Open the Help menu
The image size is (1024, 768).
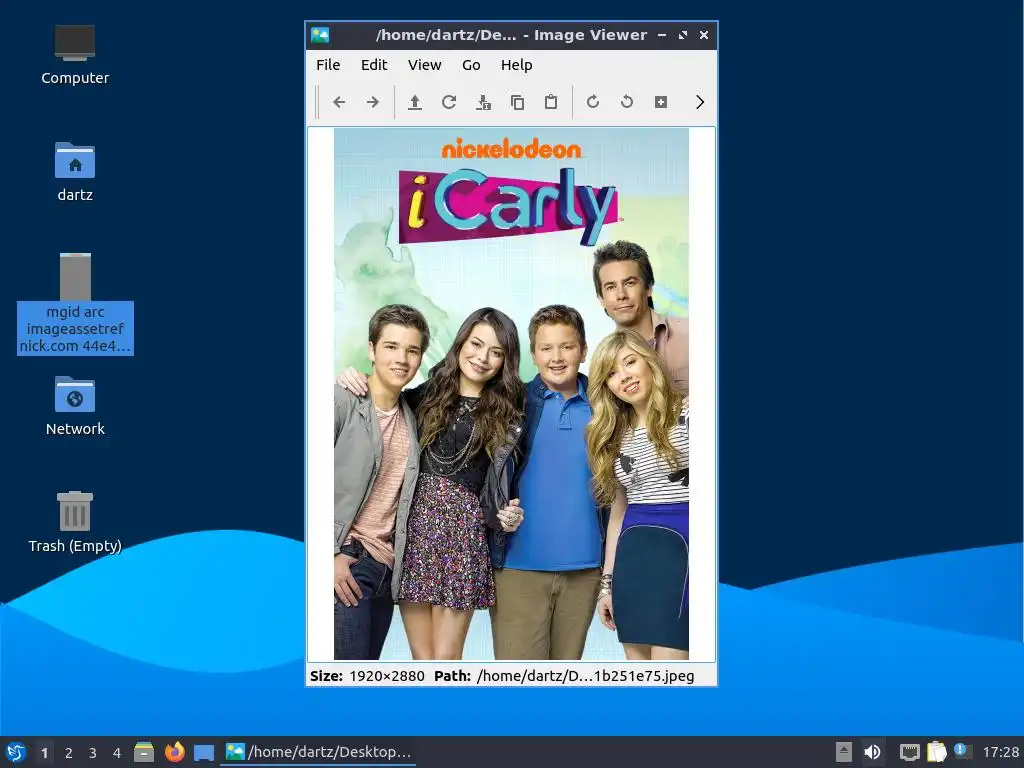(517, 65)
